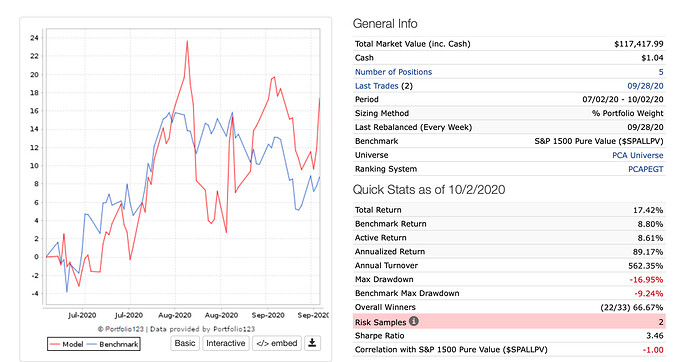Click the red Model legend line swatch
The image size is (690, 362).
tap(55, 344)
